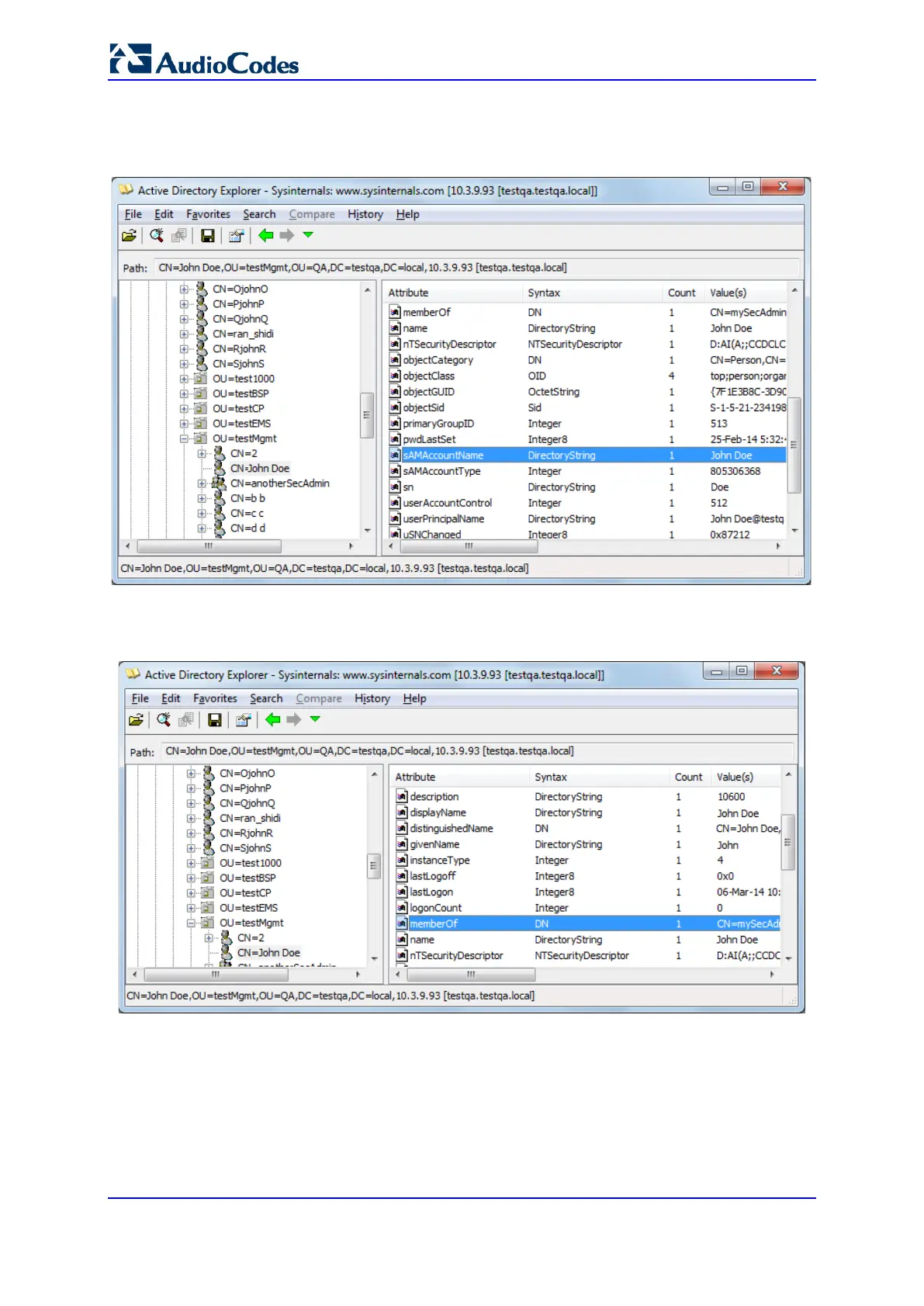The height and width of the screenshot is (1306, 924).
Task: Collapse the OU=testMgmt node in top window
Action: 185,438
